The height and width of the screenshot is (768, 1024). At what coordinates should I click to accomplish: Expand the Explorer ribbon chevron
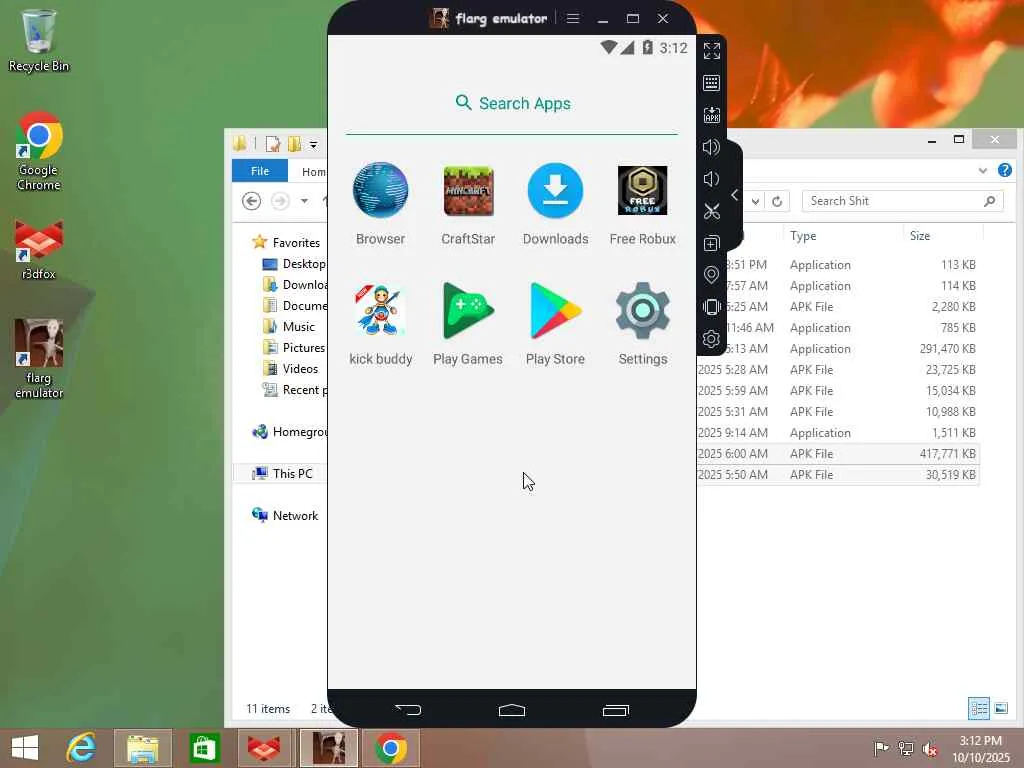[983, 171]
